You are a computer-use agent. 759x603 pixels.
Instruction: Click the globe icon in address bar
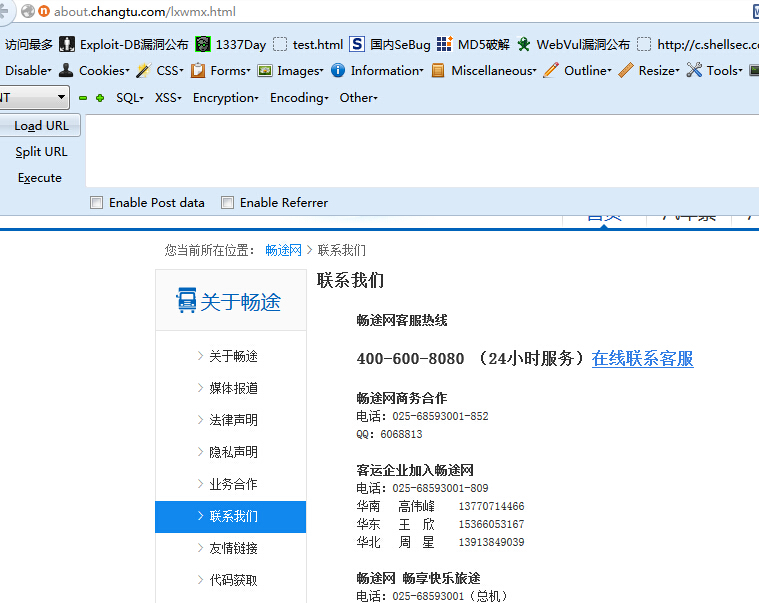point(28,11)
